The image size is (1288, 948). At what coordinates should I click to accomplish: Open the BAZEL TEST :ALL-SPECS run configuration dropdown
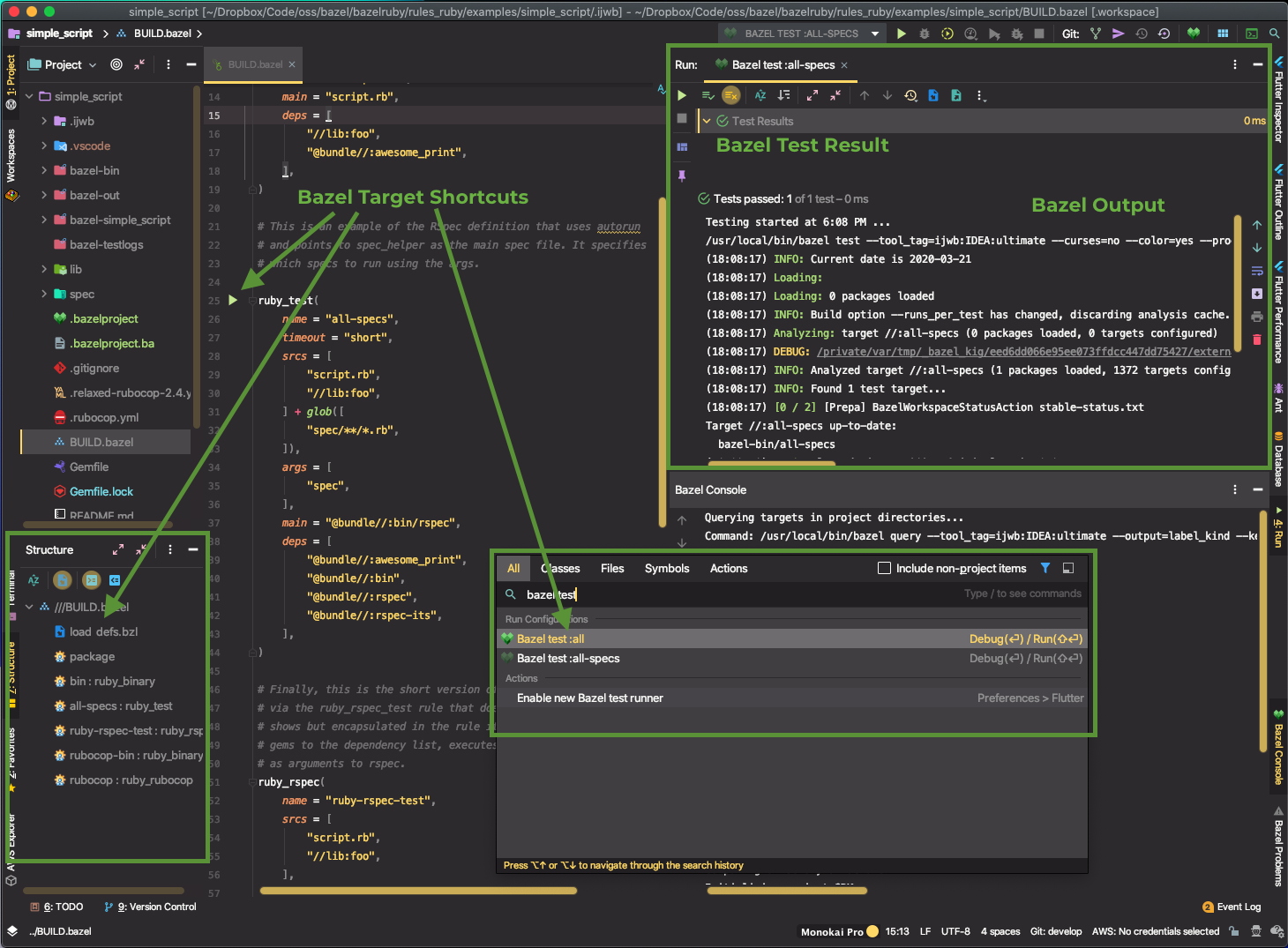point(877,33)
